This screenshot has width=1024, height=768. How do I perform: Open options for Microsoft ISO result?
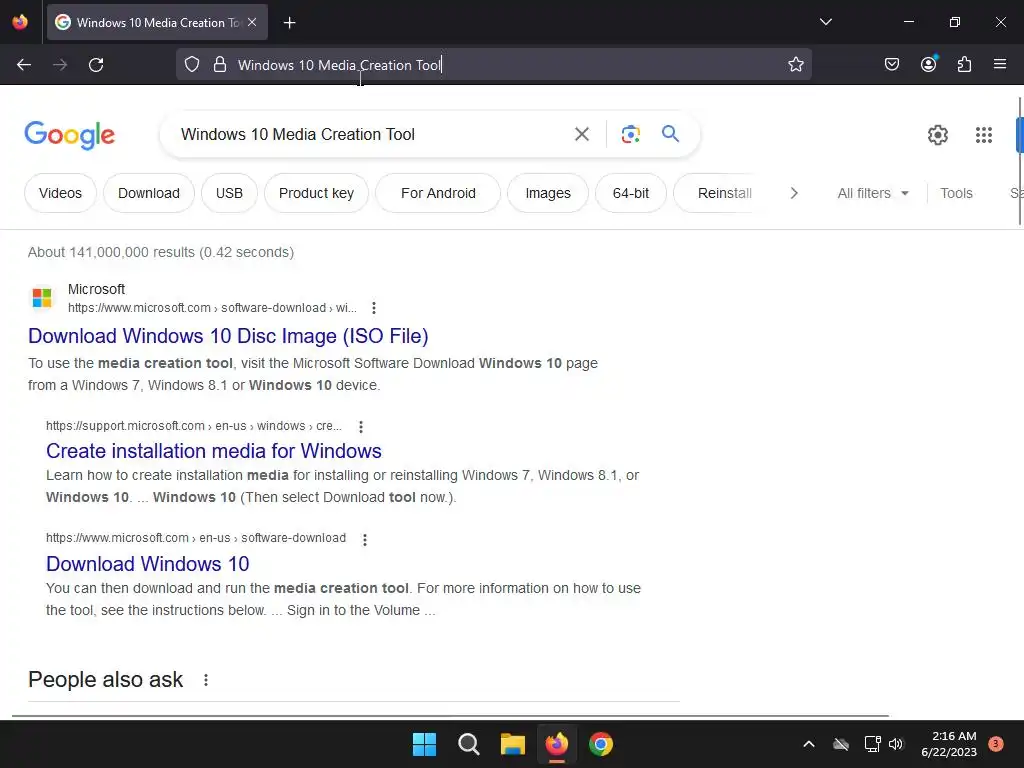pos(374,308)
